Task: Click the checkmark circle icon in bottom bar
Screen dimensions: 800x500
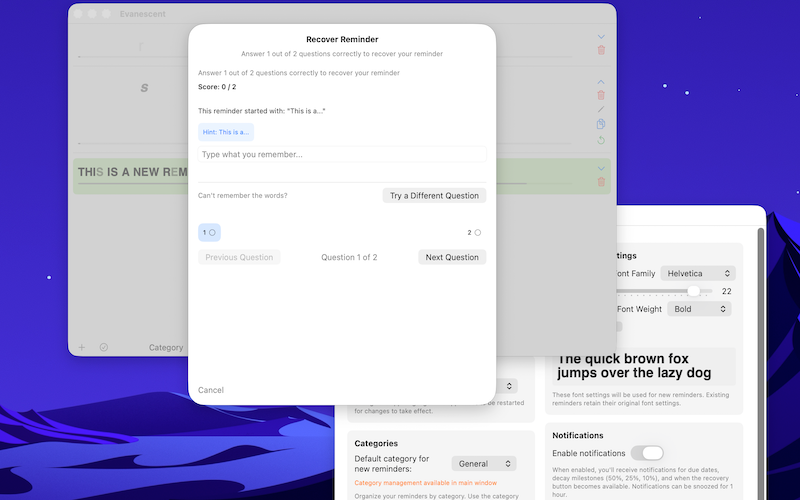Action: pos(104,348)
